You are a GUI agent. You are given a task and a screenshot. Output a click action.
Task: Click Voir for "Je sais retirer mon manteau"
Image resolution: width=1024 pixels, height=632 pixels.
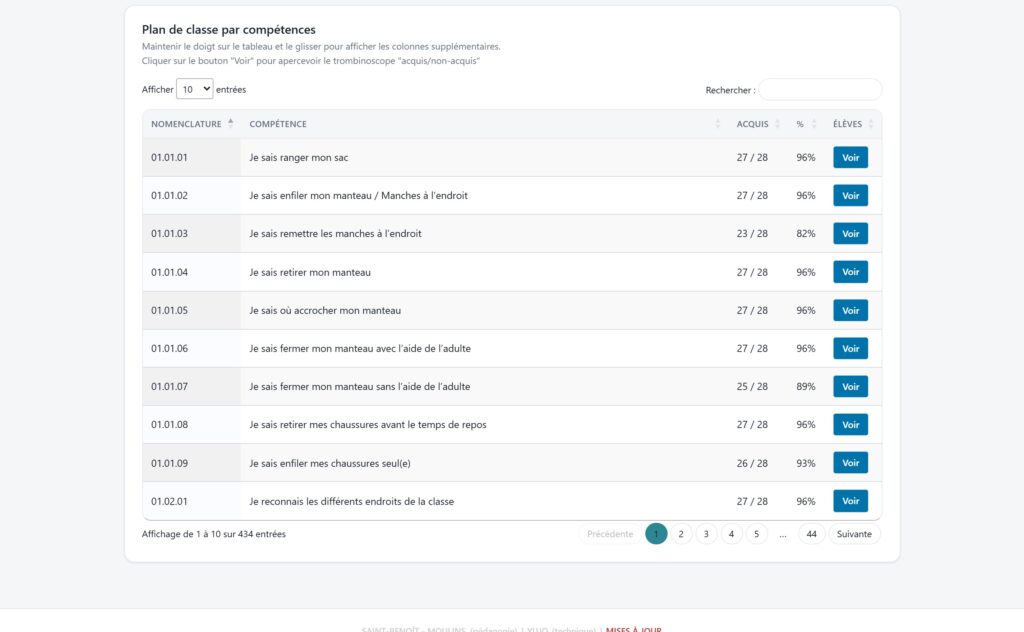[850, 272]
